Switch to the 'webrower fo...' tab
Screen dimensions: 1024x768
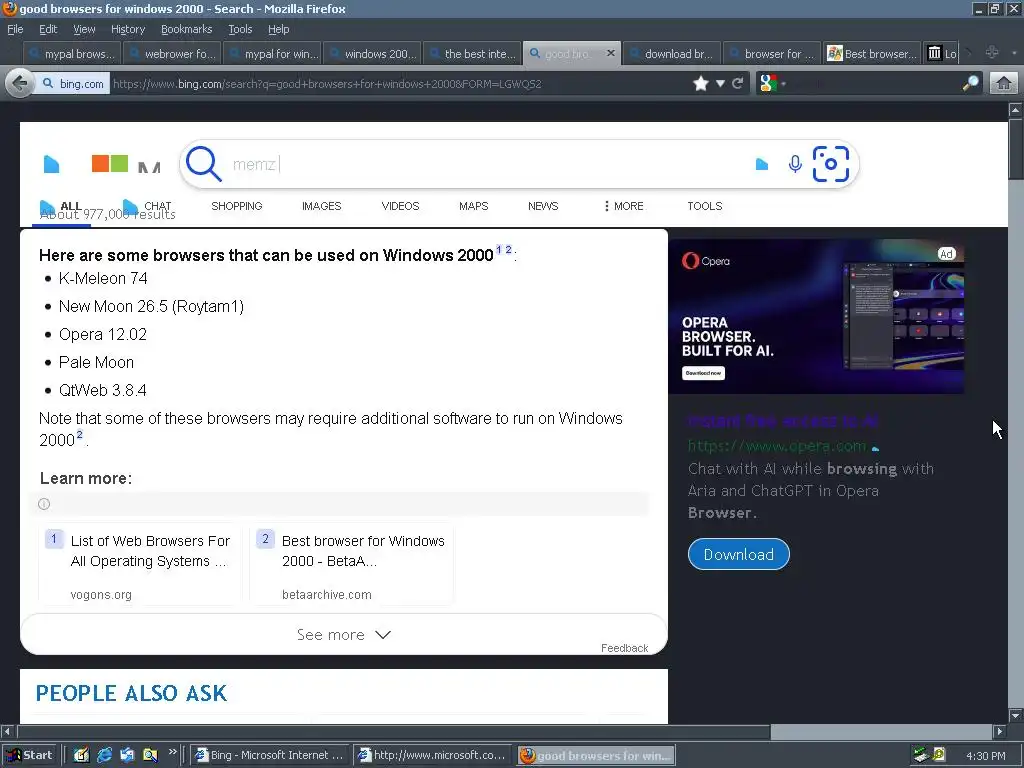[171, 54]
